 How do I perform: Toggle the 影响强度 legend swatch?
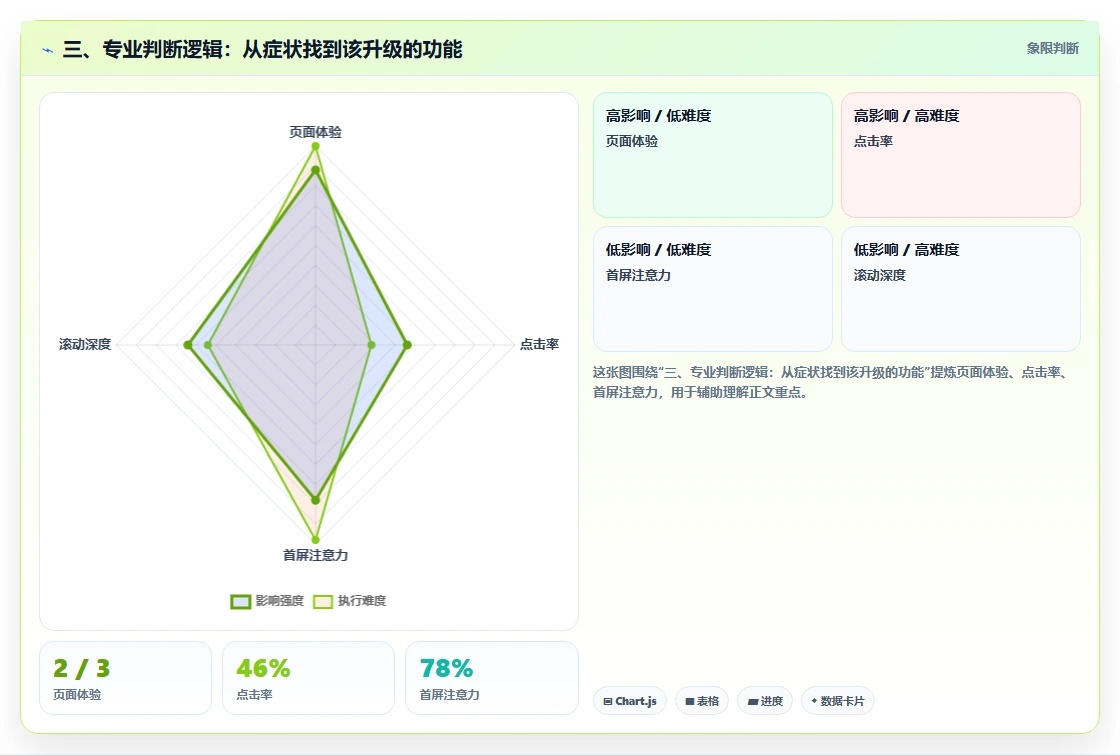241,601
